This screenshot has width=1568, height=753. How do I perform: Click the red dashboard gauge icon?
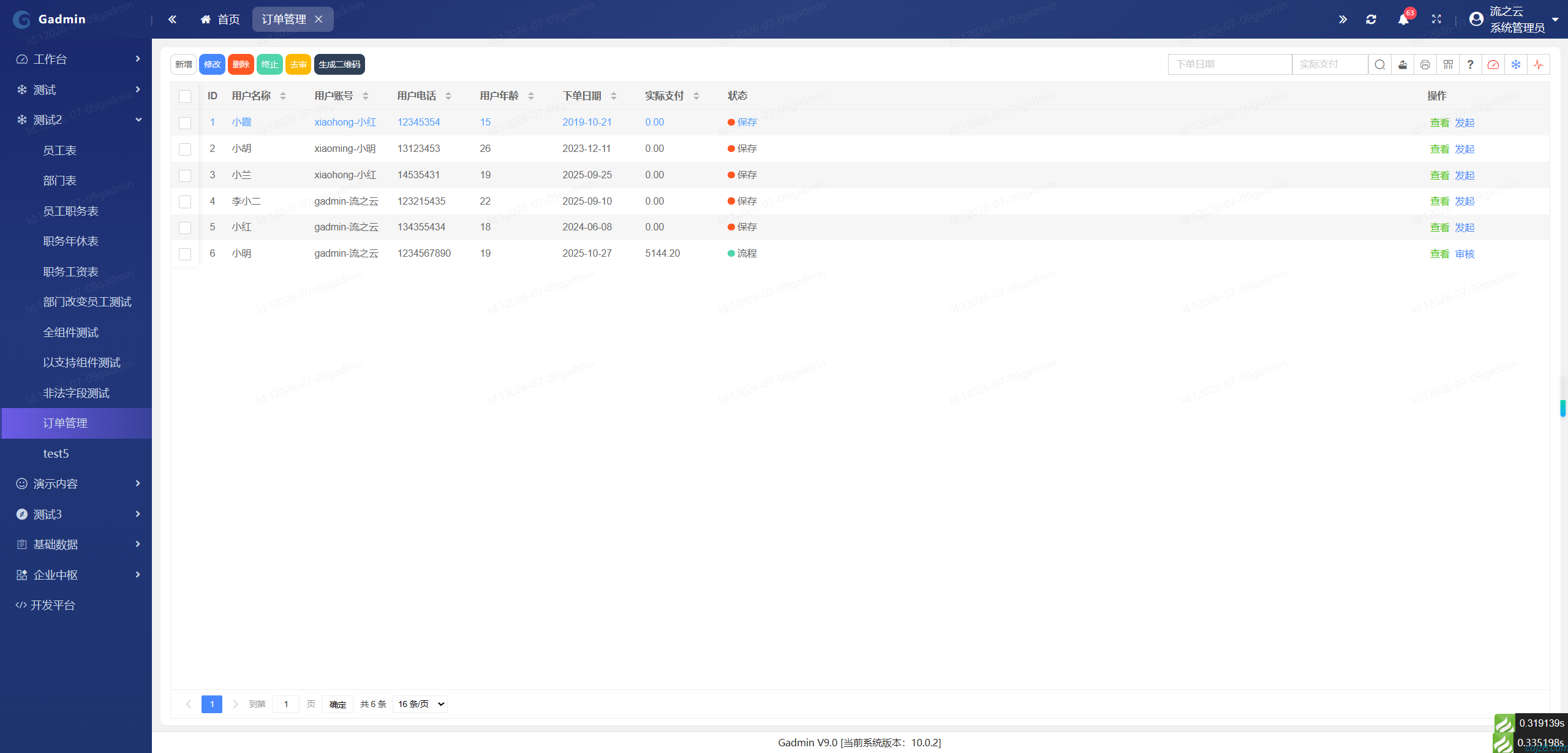tap(1493, 64)
